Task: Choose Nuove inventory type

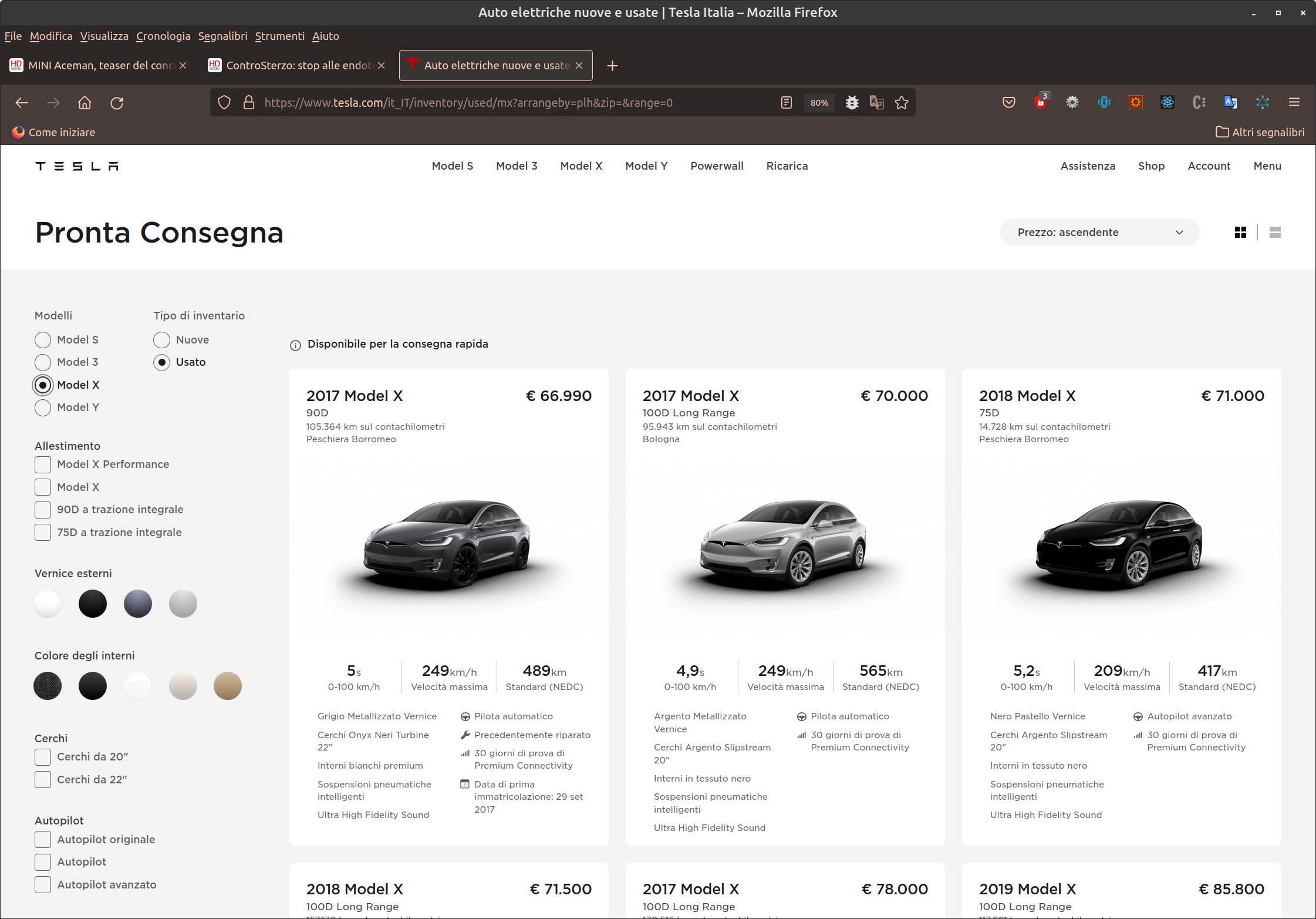Action: (162, 340)
